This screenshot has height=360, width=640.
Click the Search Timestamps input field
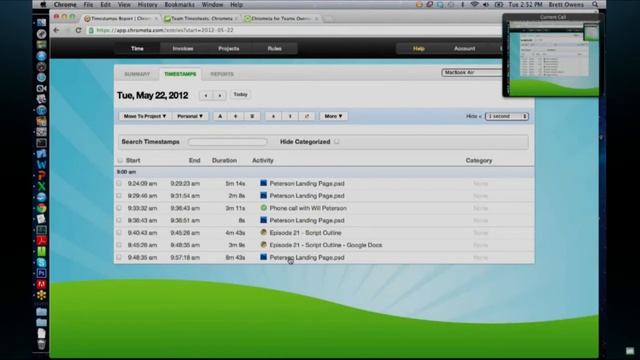tap(227, 142)
